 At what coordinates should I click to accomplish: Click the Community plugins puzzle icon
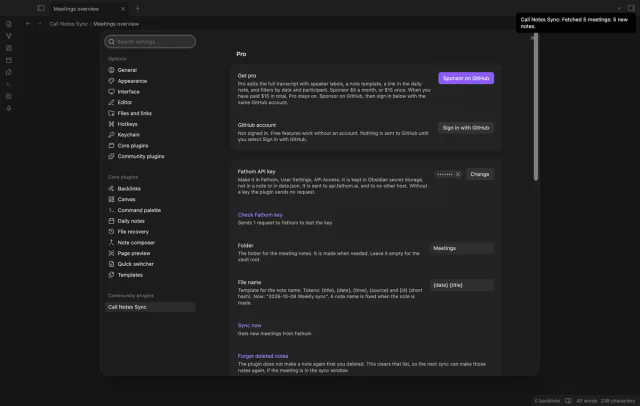[x=111, y=156]
